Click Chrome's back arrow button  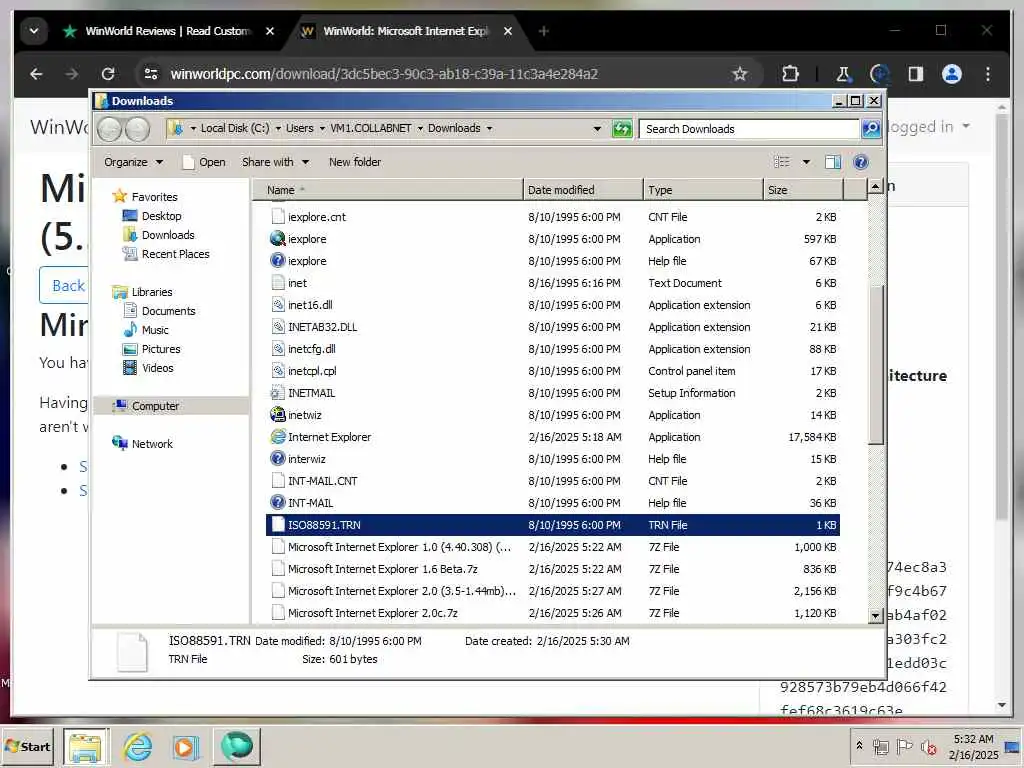pyautogui.click(x=36, y=74)
